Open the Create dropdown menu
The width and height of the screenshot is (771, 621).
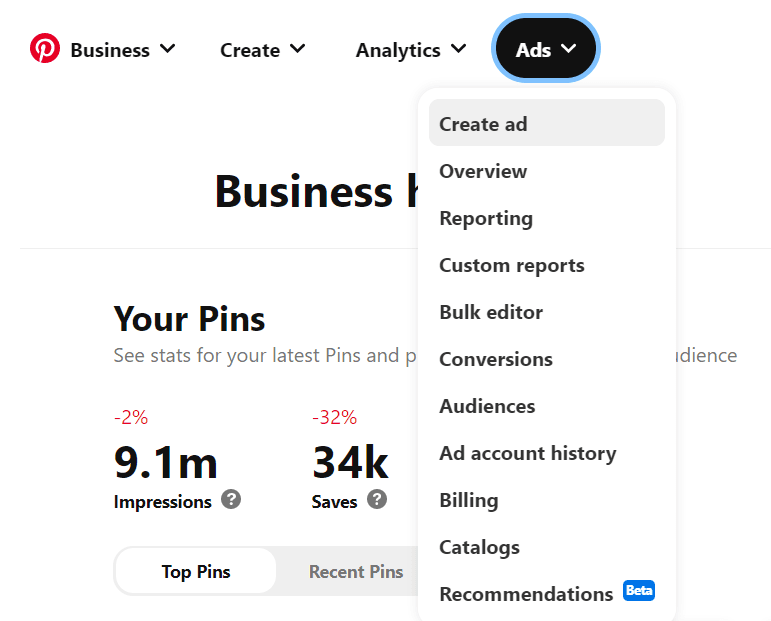pos(263,49)
